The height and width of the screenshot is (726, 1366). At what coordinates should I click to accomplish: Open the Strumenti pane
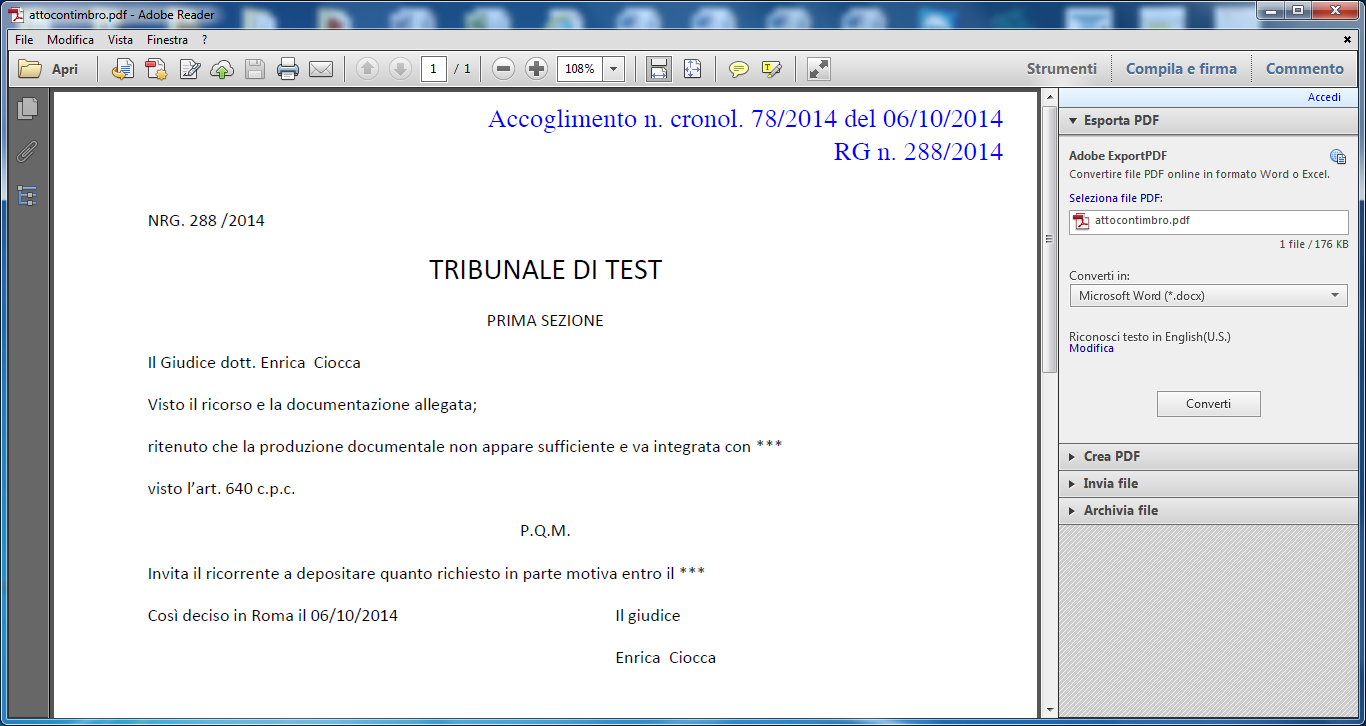tap(1062, 69)
